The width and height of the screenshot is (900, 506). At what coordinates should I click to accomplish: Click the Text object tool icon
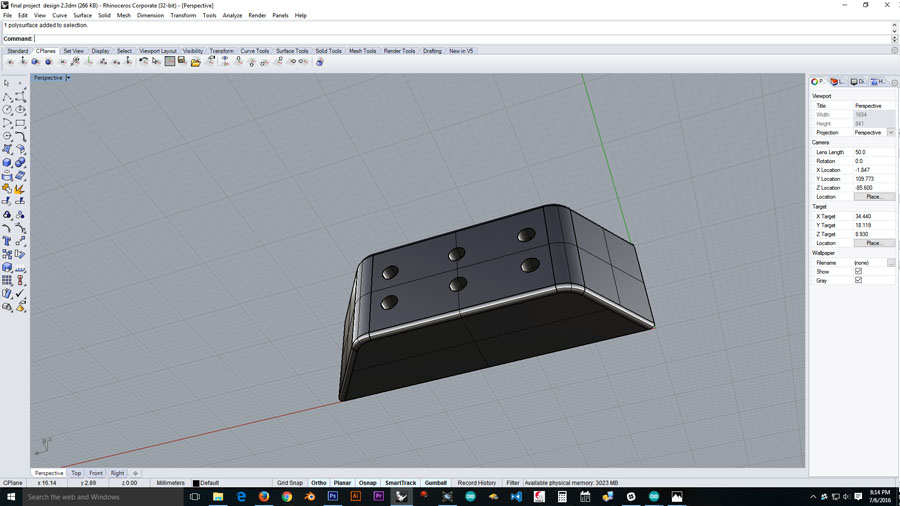(x=7, y=241)
